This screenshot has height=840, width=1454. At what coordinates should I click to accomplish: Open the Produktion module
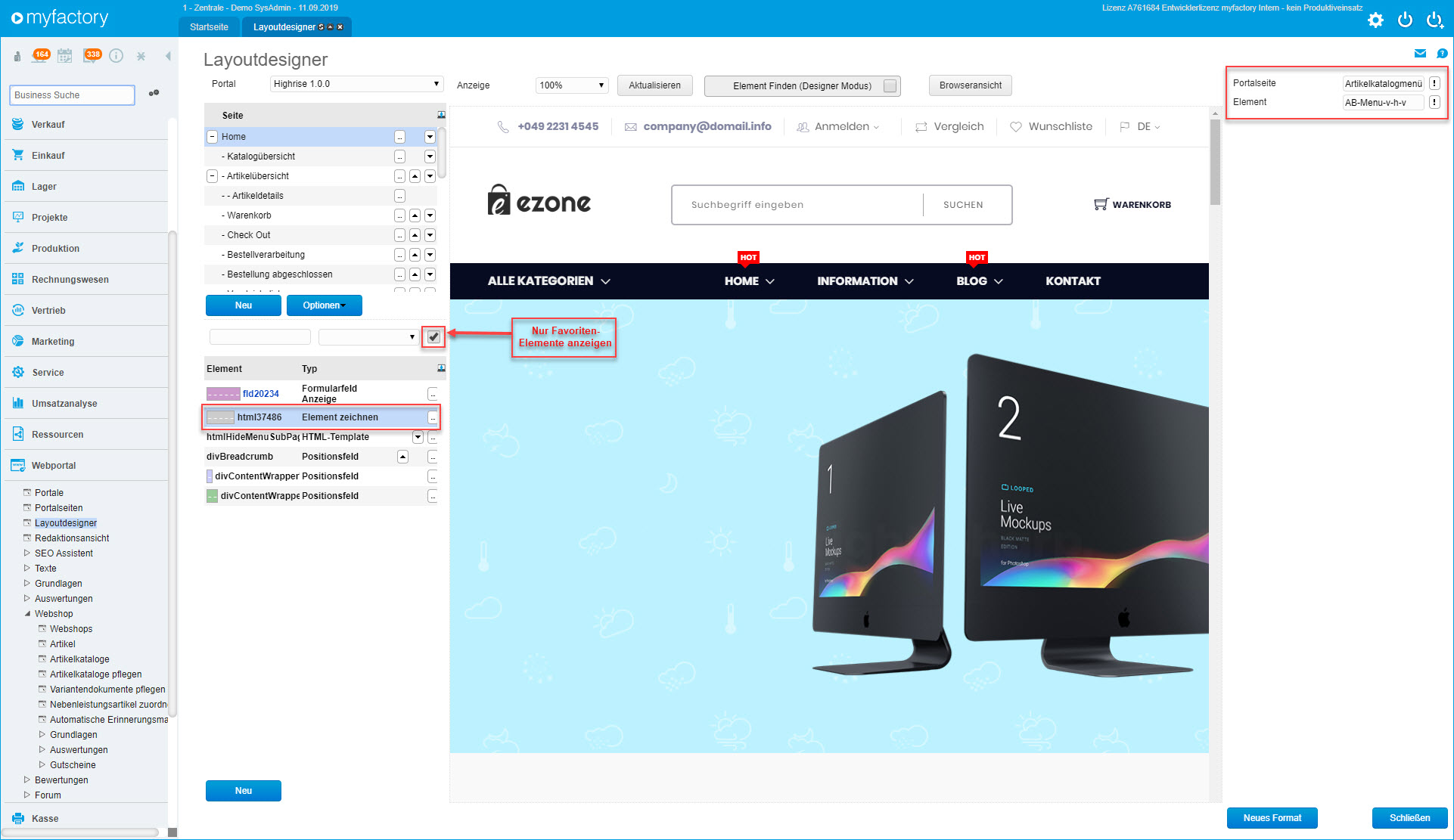point(86,248)
